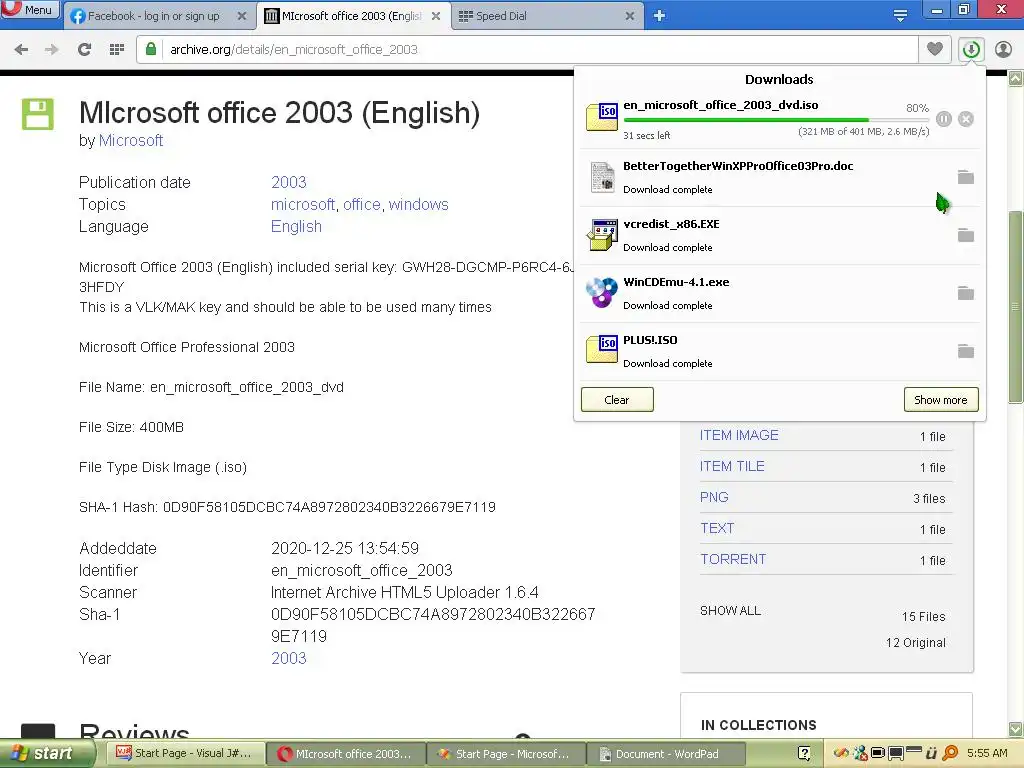Image resolution: width=1024 pixels, height=768 pixels.
Task: Select the MIcrosoft office 2003 tab
Action: (353, 16)
